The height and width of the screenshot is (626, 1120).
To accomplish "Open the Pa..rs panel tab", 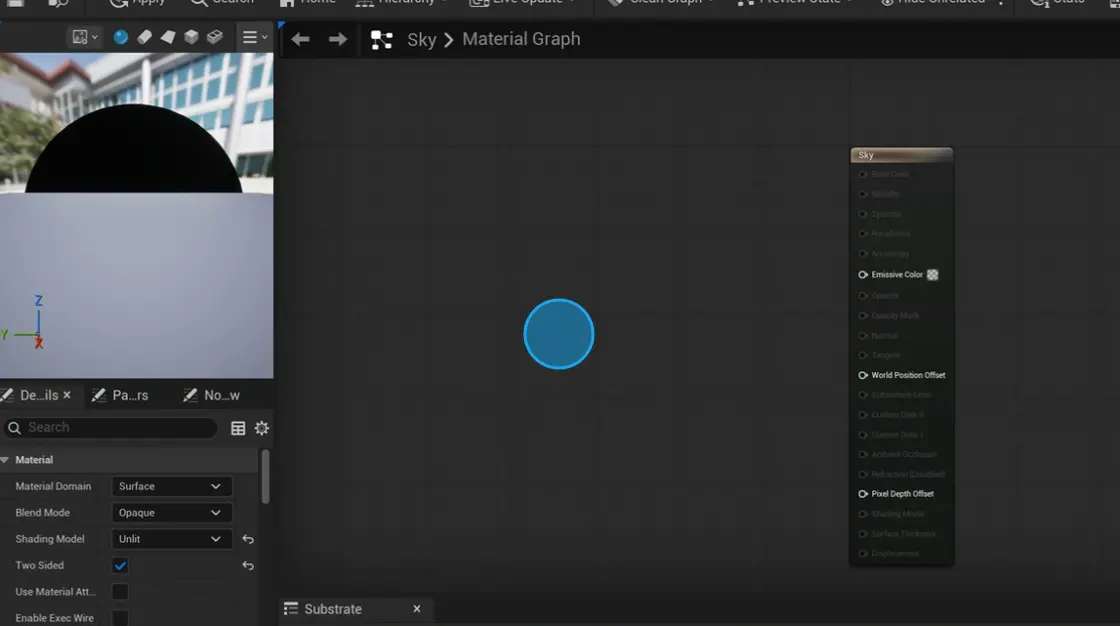I will (x=120, y=394).
